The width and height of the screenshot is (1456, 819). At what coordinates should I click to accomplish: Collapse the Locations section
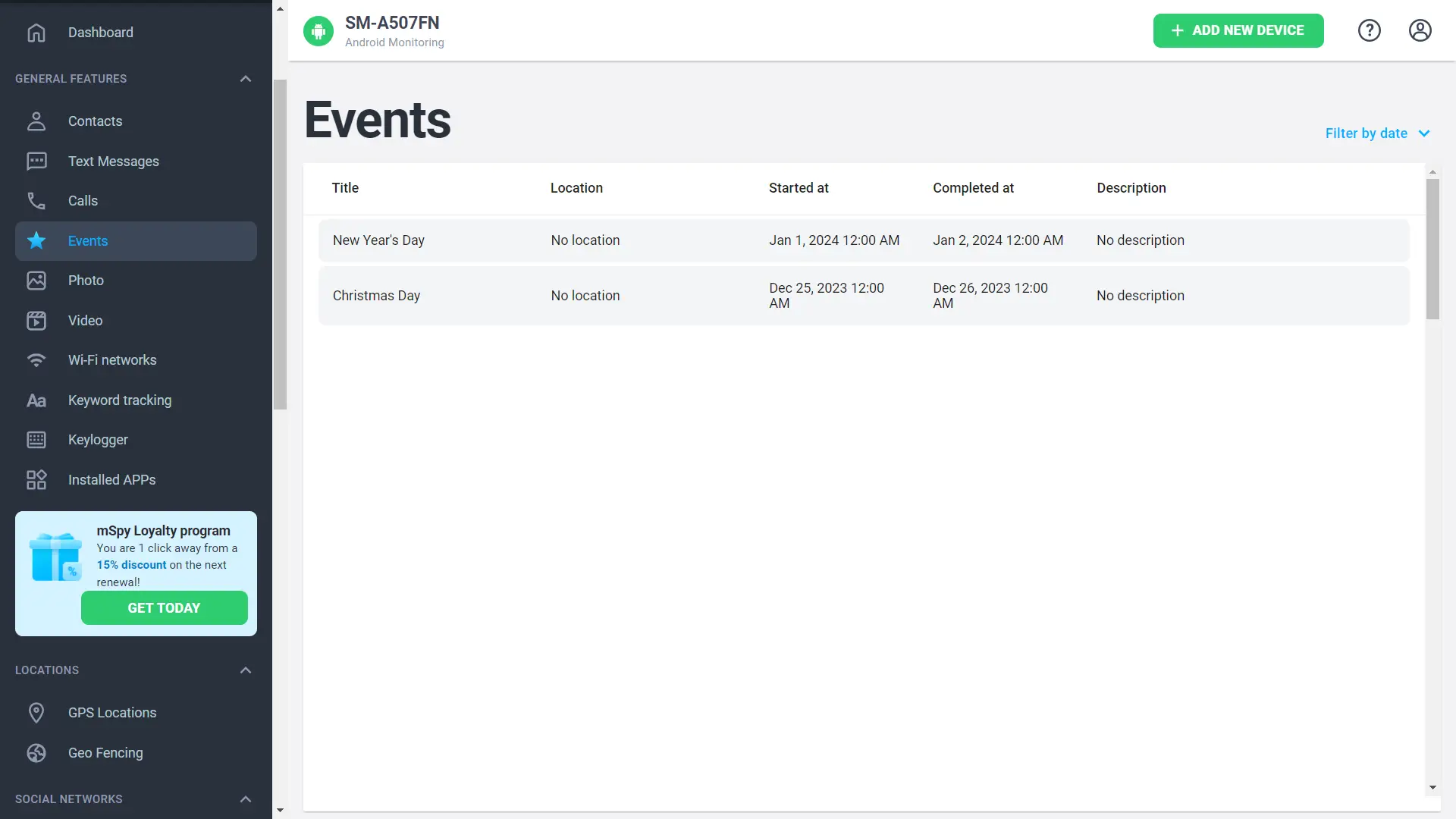coord(246,670)
